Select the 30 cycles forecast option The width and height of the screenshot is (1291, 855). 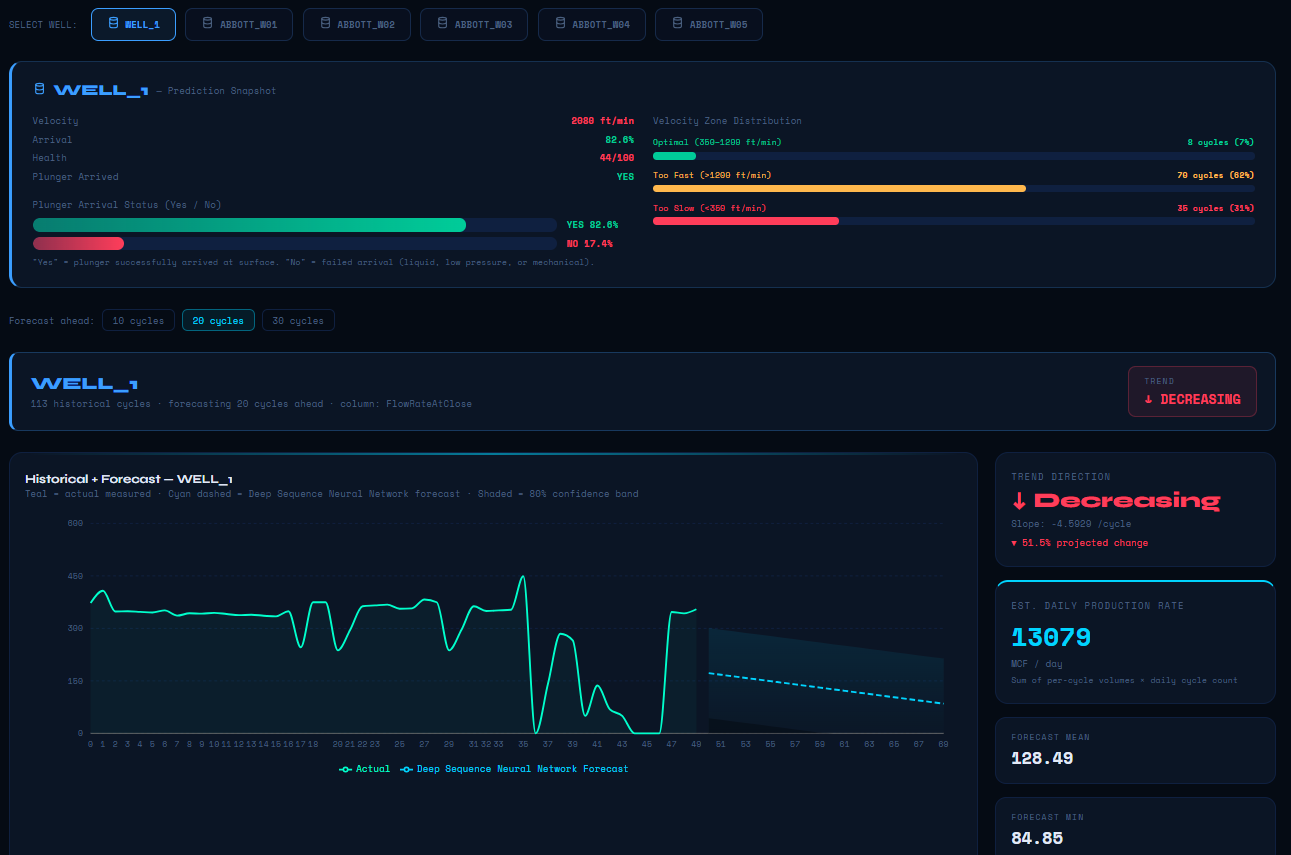297,320
